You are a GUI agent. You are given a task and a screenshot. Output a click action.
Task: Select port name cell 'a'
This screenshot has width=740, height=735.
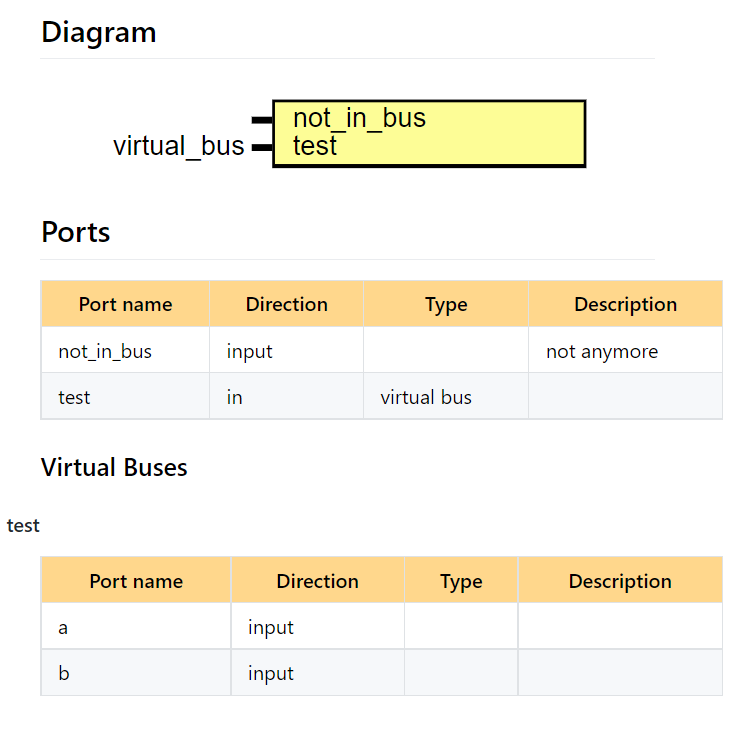tap(136, 626)
